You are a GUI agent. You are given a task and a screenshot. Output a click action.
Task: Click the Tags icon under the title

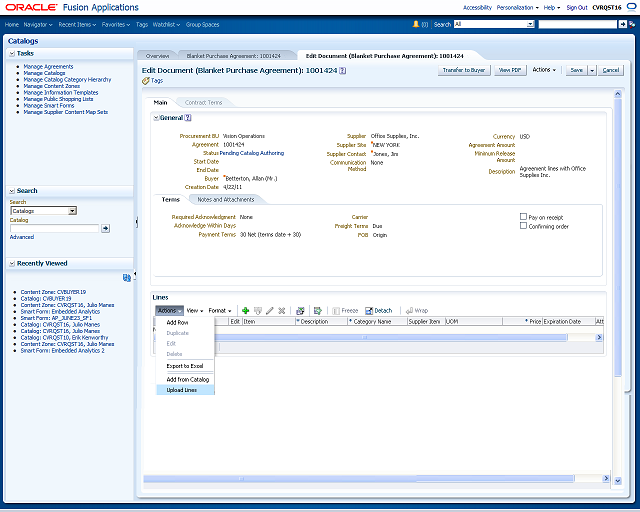click(x=146, y=81)
